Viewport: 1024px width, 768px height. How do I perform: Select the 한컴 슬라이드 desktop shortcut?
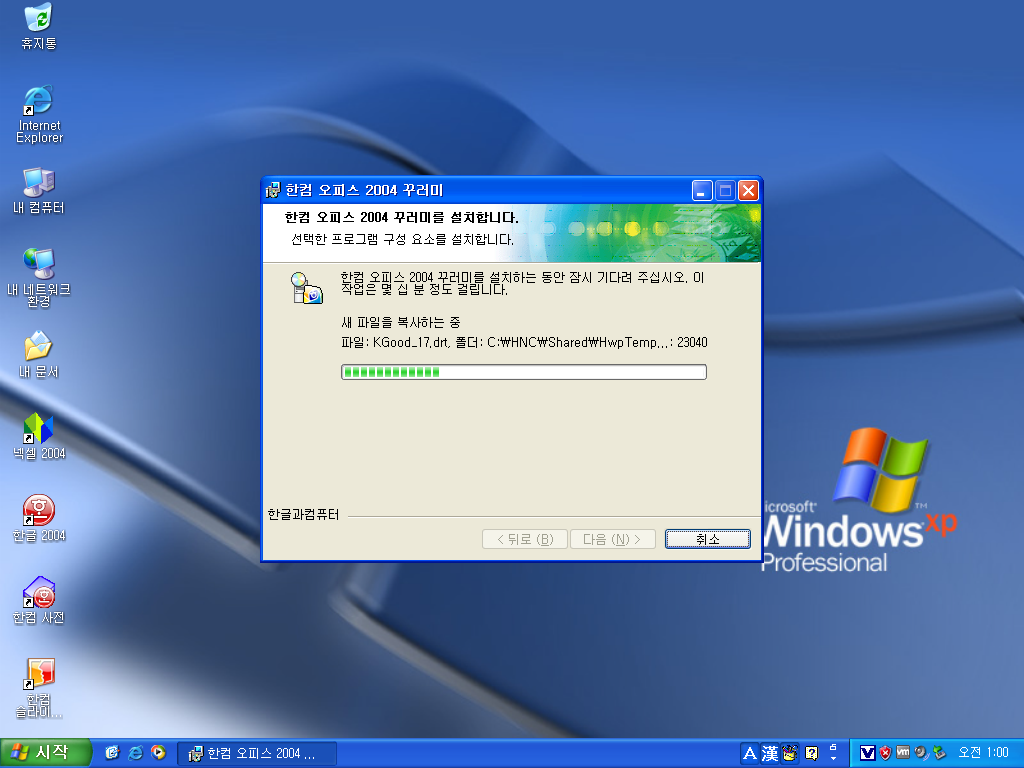coord(39,688)
